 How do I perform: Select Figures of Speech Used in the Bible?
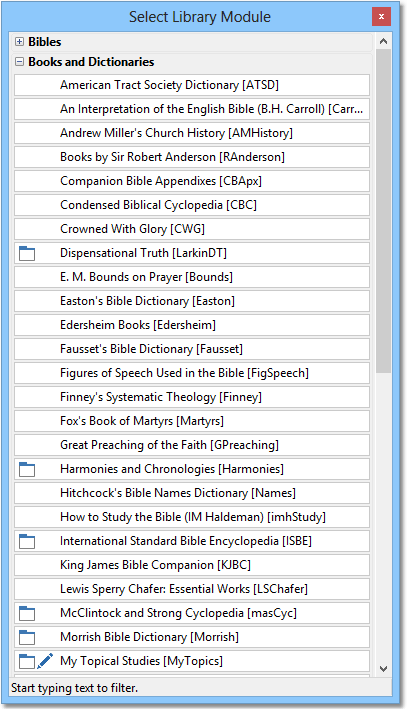coord(192,373)
